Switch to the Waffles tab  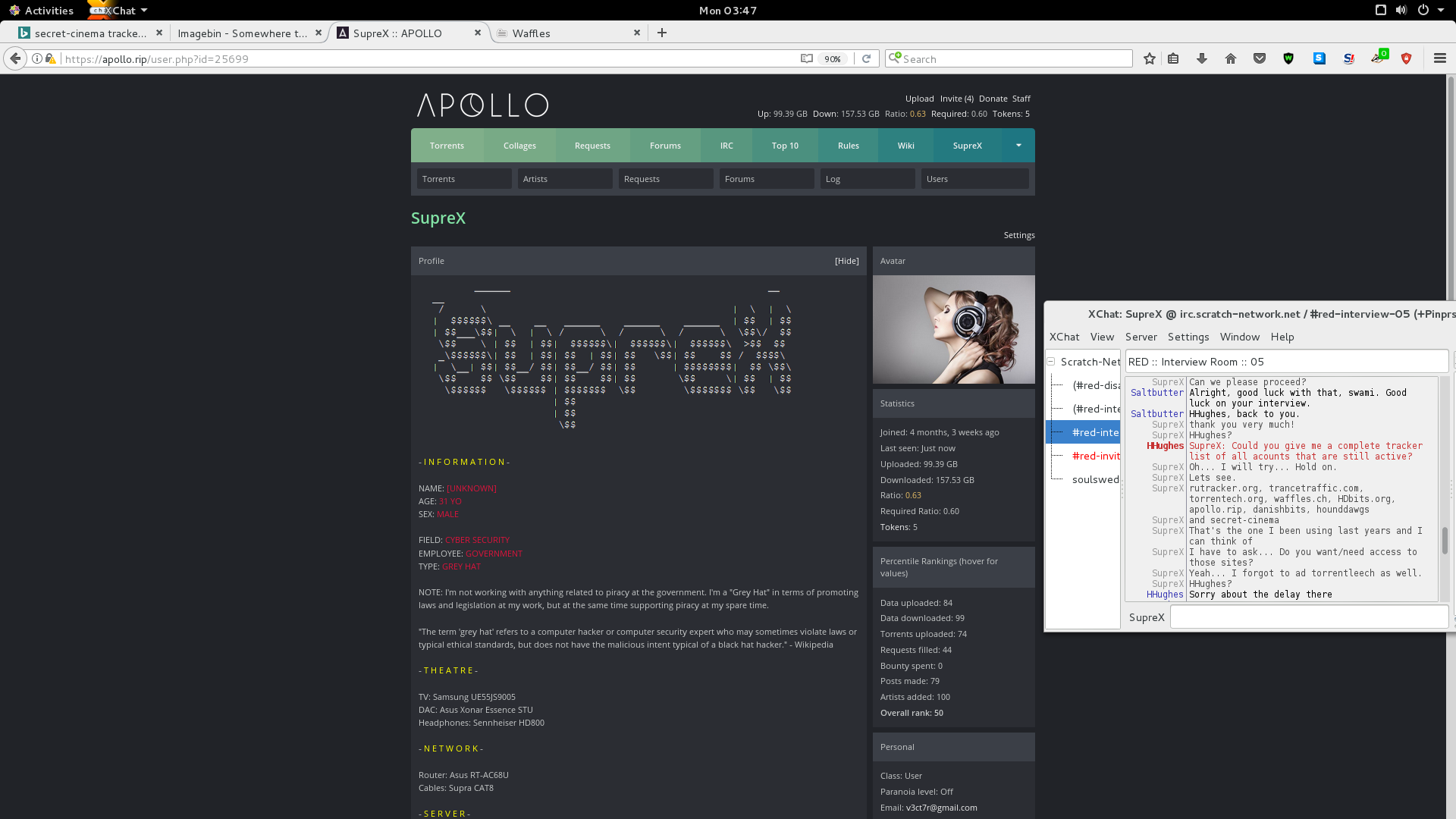(x=563, y=33)
